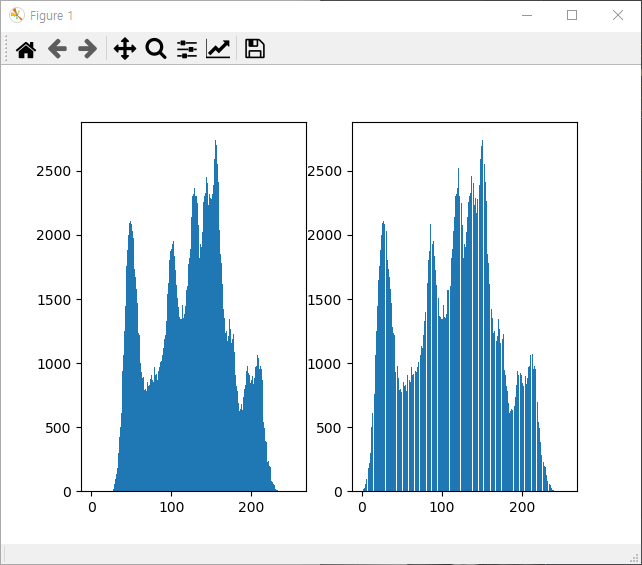Screen dimensions: 642x565
Task: Reset the view with the Home icon
Action: point(26,49)
